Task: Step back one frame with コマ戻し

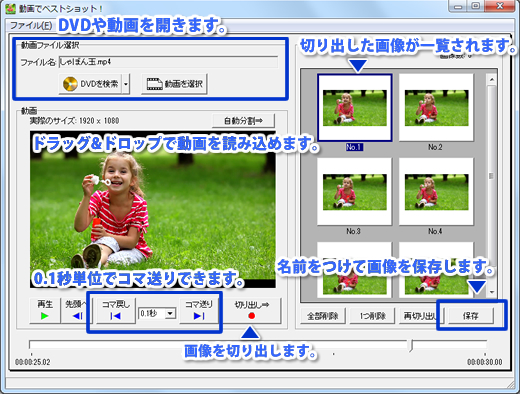Action: (115, 310)
